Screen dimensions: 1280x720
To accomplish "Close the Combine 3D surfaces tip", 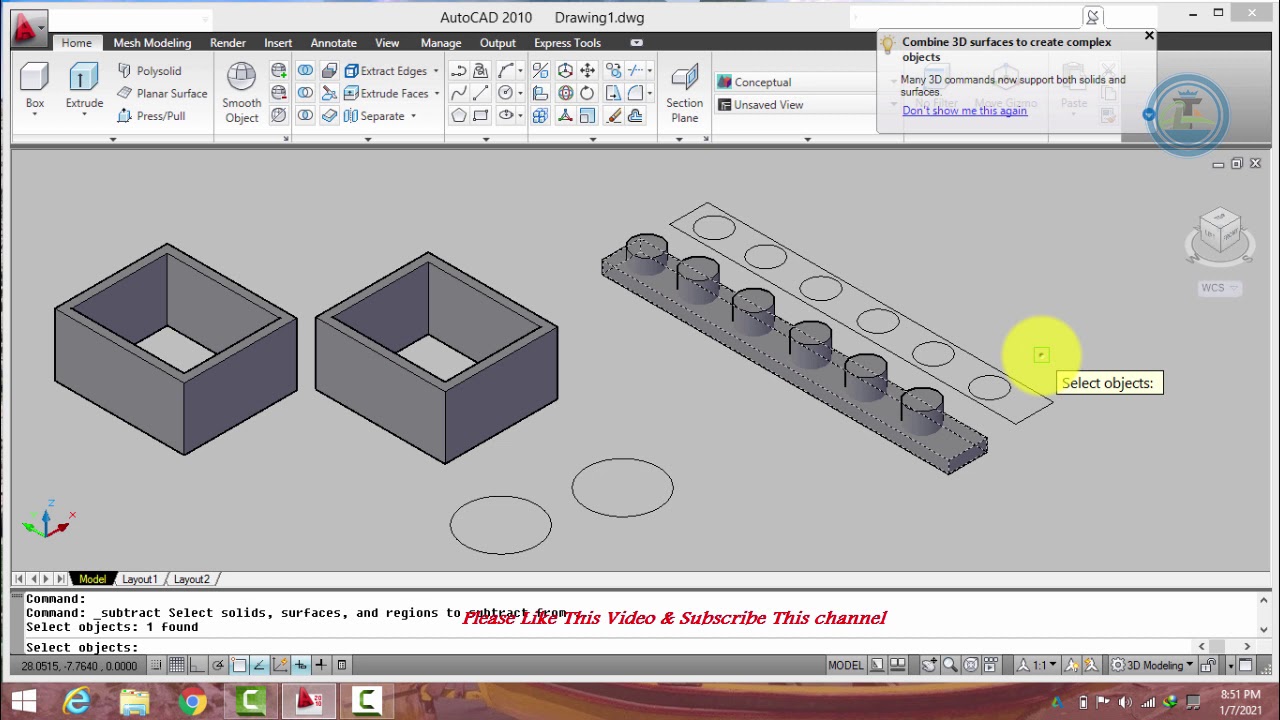I will point(1148,37).
